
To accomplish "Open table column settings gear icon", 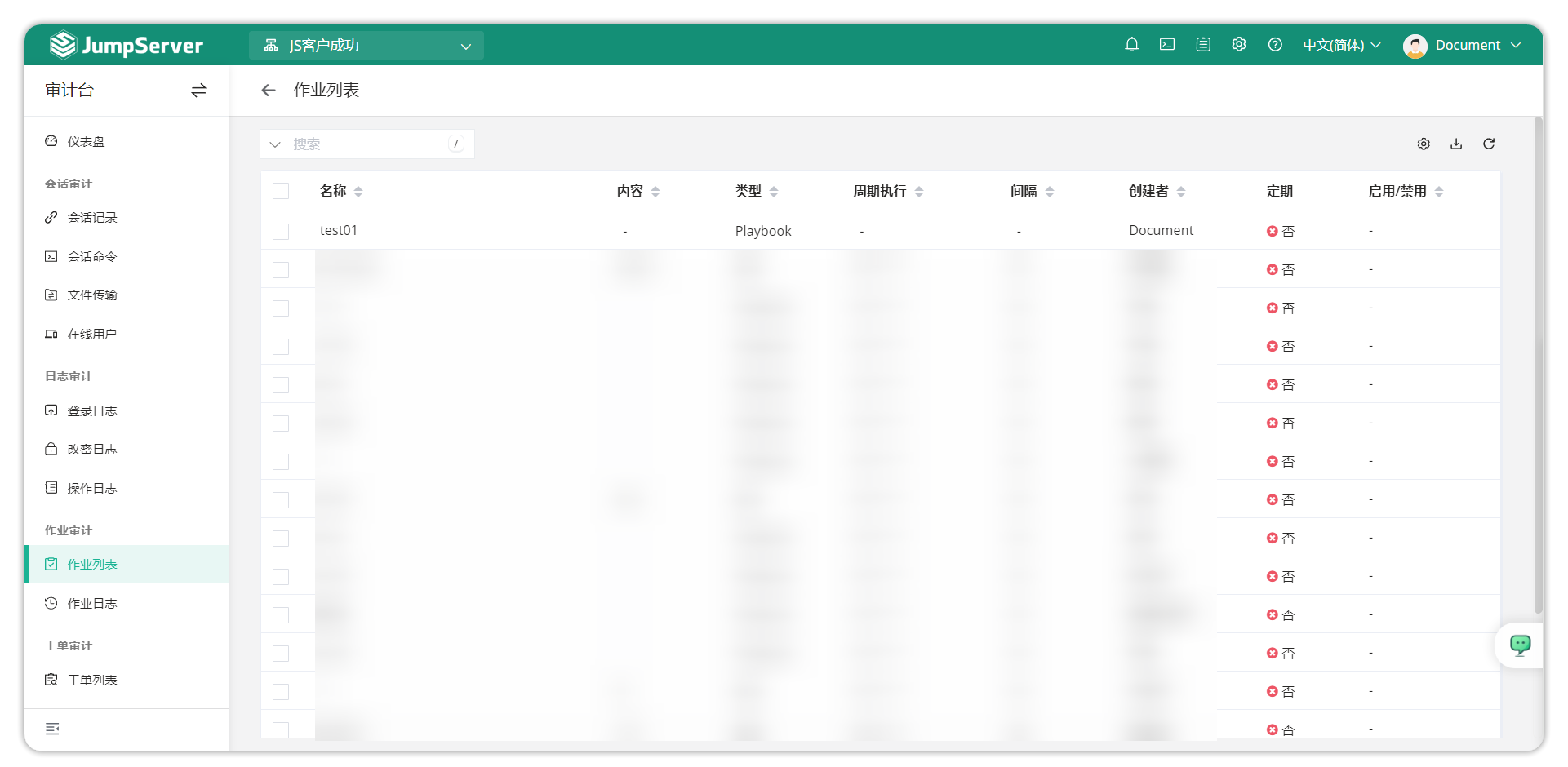I will (1424, 144).
